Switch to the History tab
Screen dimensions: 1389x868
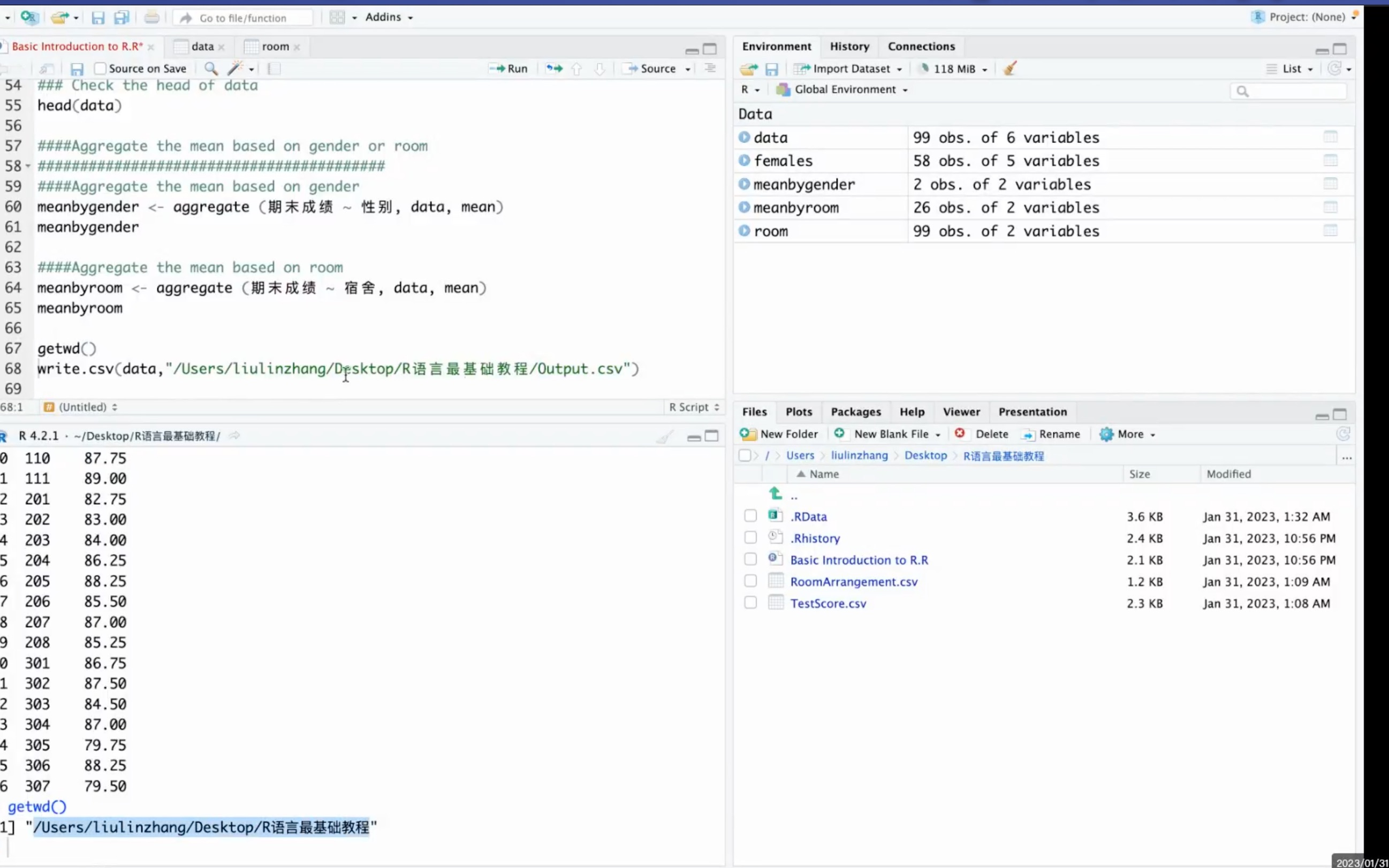coord(849,47)
